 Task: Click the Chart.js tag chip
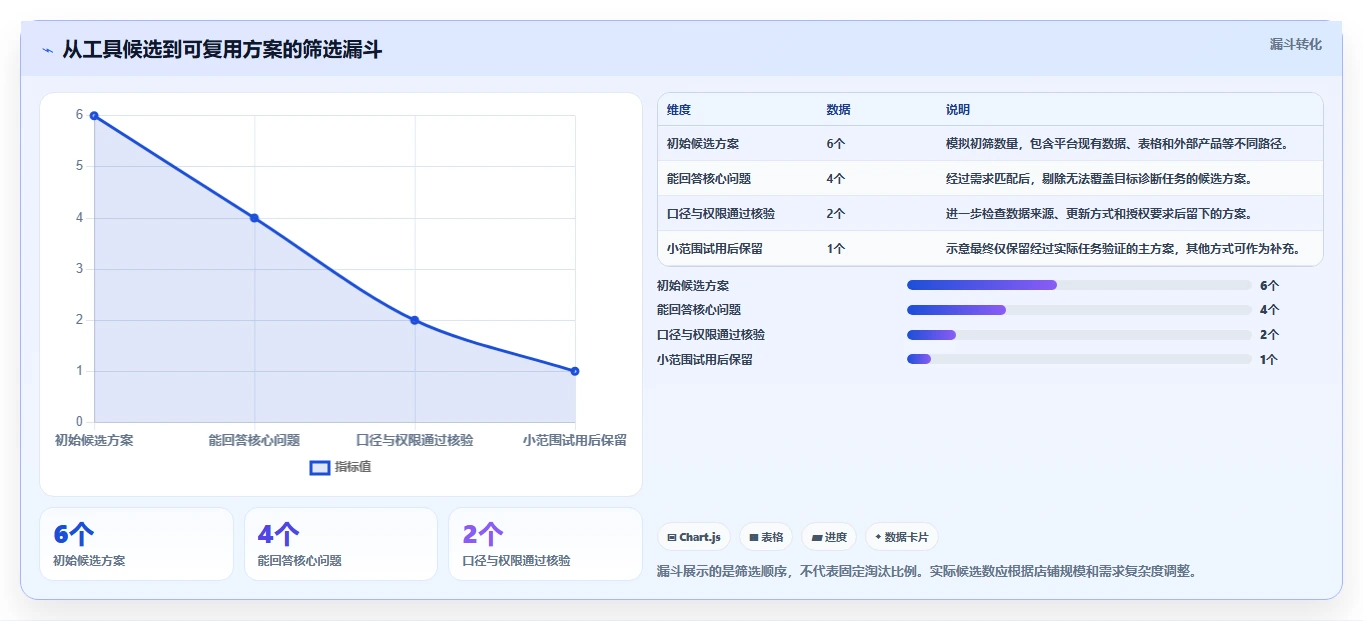[x=694, y=537]
